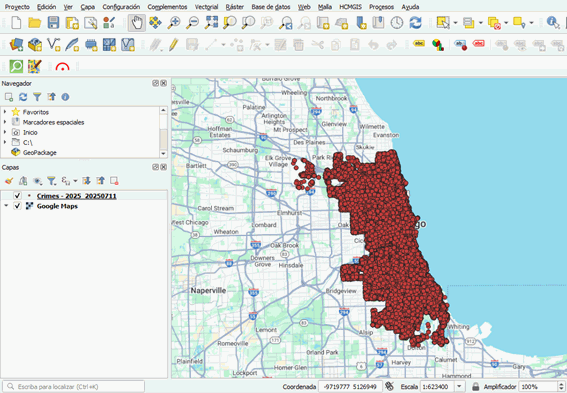Open the HCMGIS menu

click(x=350, y=7)
